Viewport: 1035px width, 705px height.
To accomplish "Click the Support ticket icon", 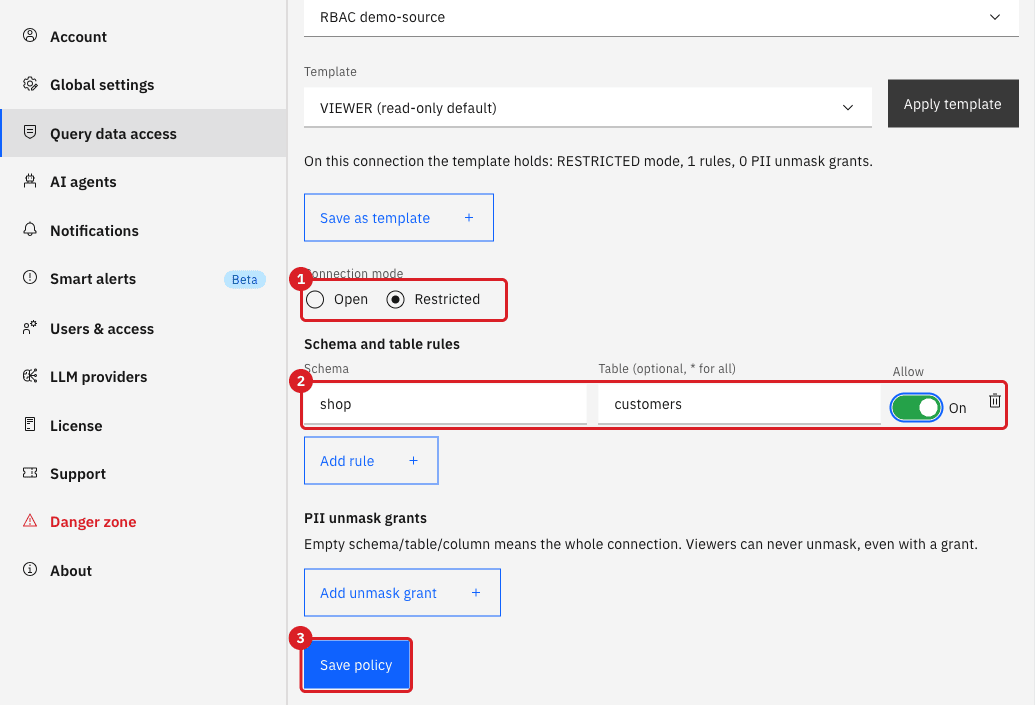I will 30,473.
